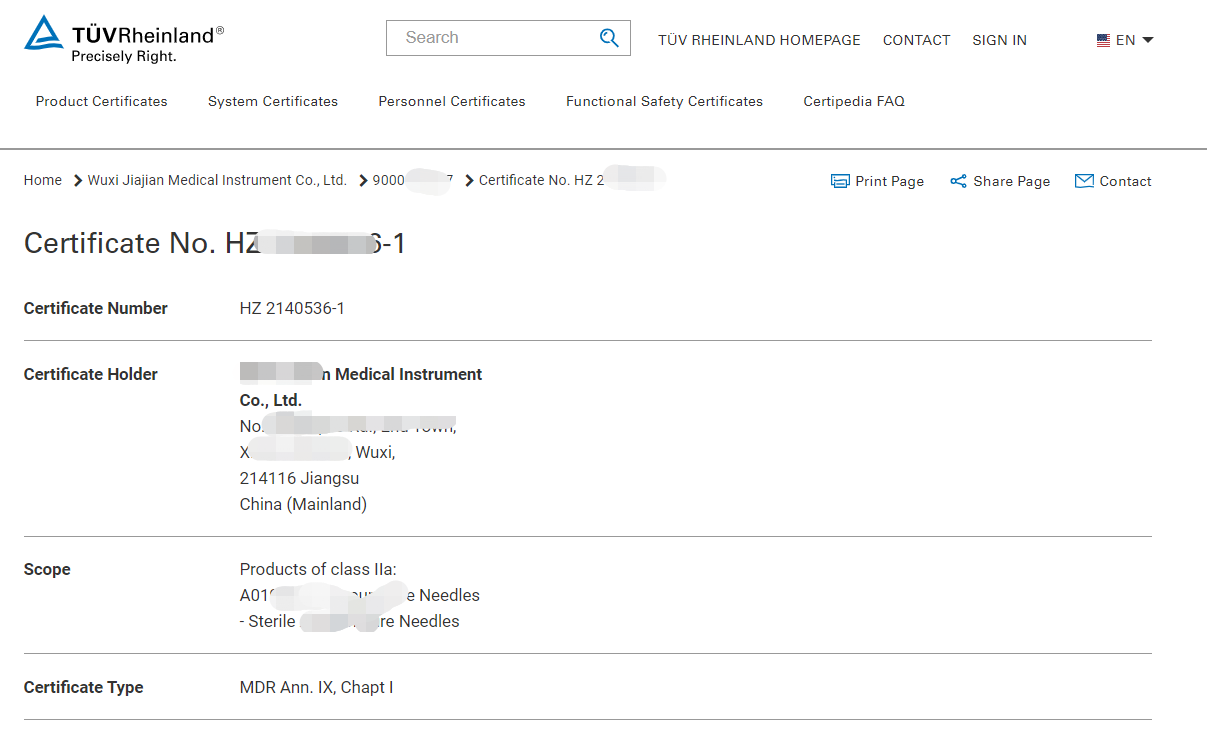Click the share icon beside Share Page

click(958, 181)
